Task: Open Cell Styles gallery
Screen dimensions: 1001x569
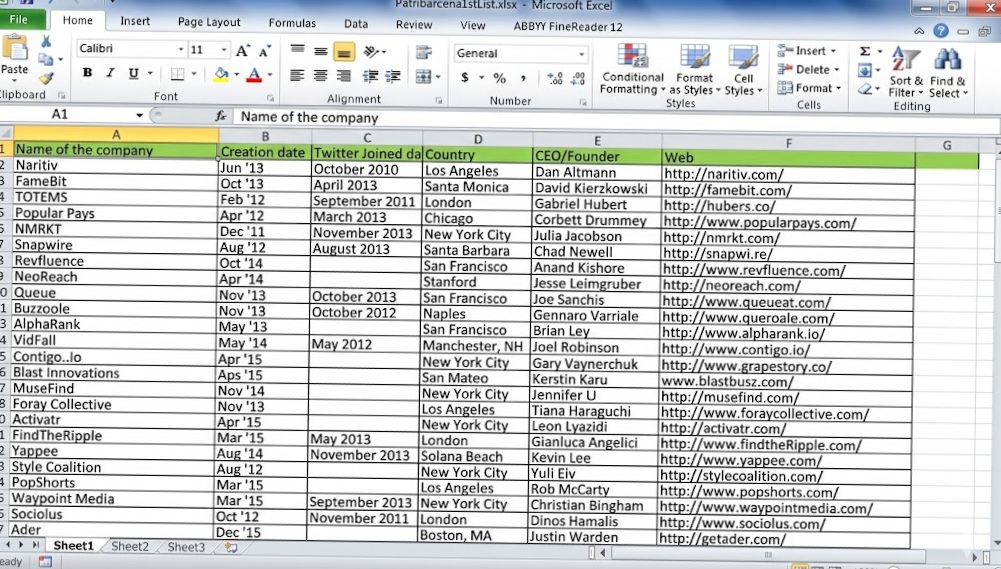Action: tap(743, 70)
